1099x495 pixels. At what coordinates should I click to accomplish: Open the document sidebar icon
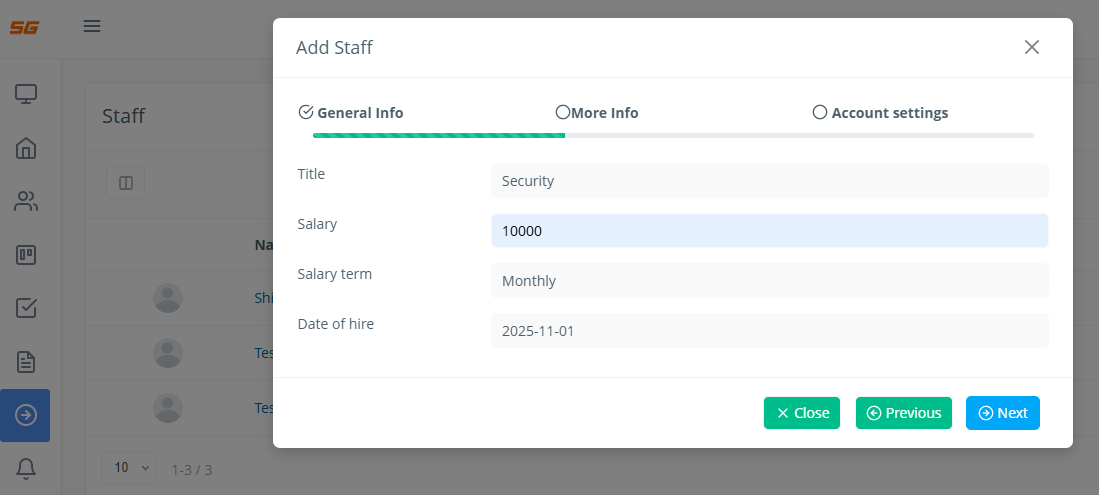(x=26, y=361)
